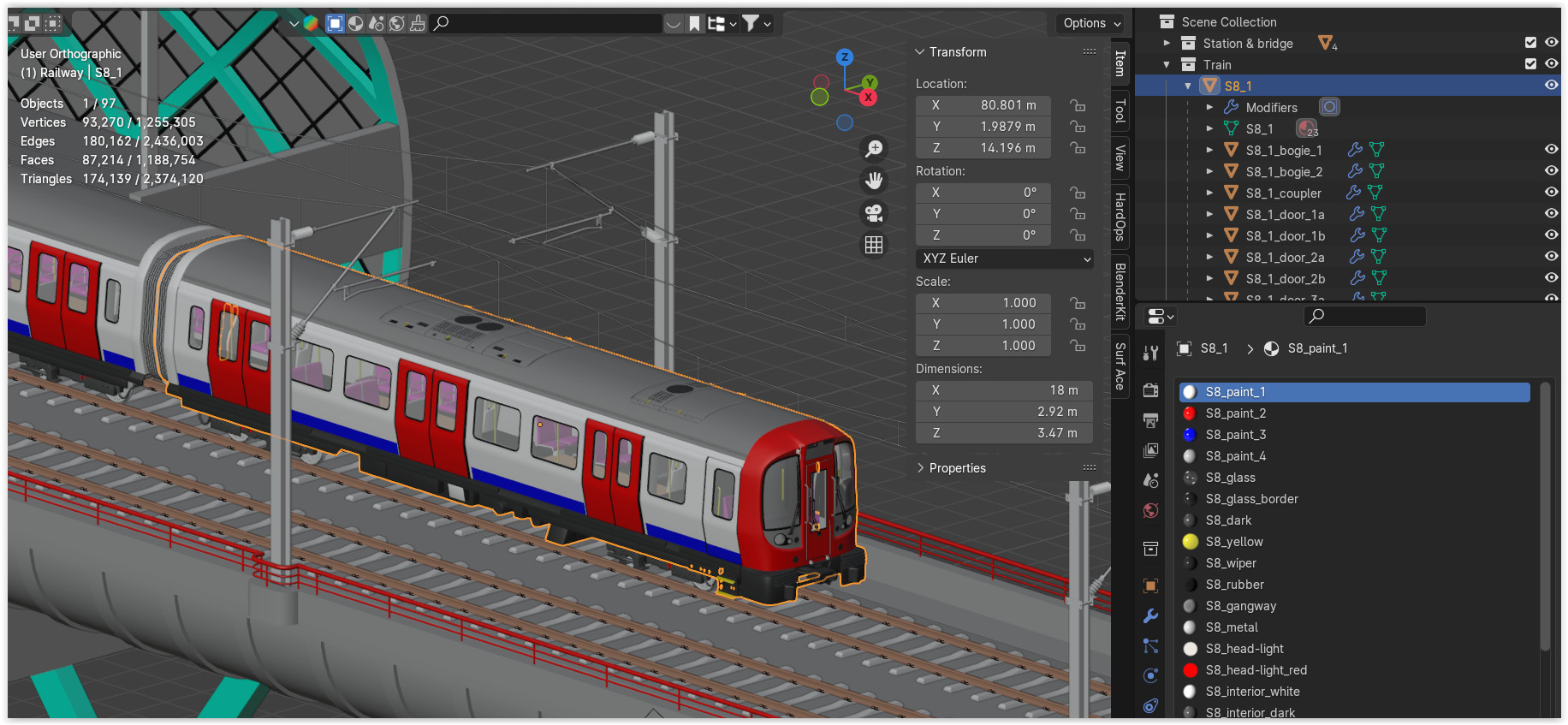
Task: Open the View Layer properties tab
Action: [1150, 449]
